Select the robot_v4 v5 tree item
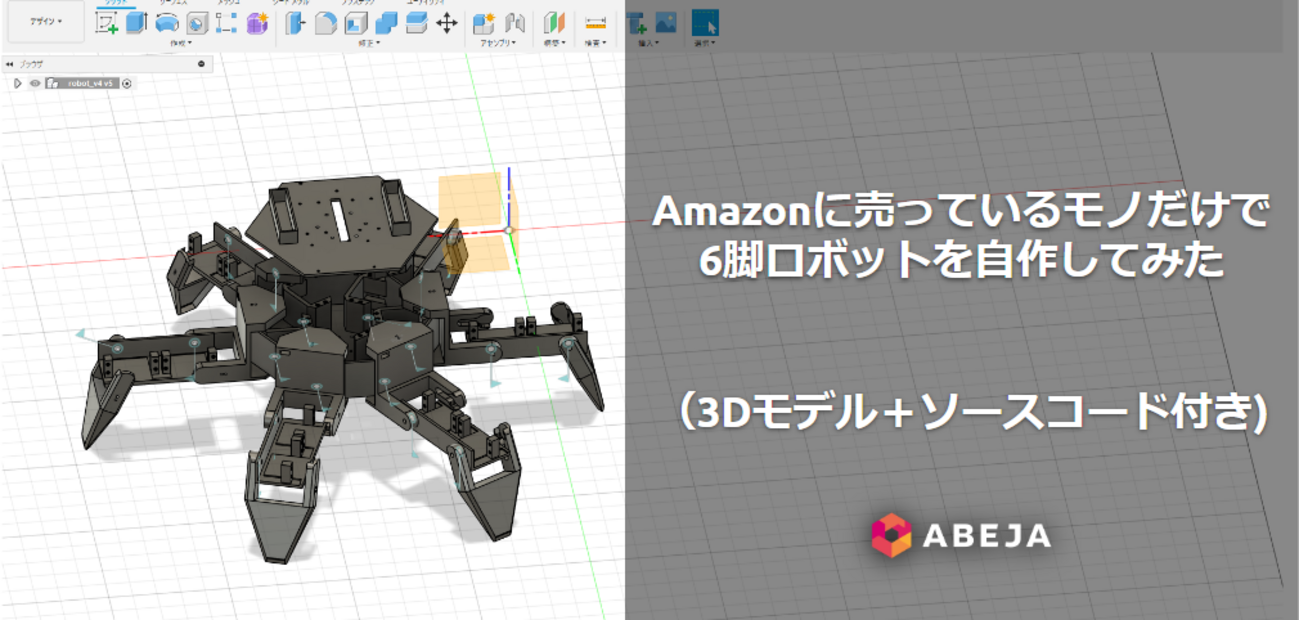The height and width of the screenshot is (620, 1299). click(x=90, y=83)
